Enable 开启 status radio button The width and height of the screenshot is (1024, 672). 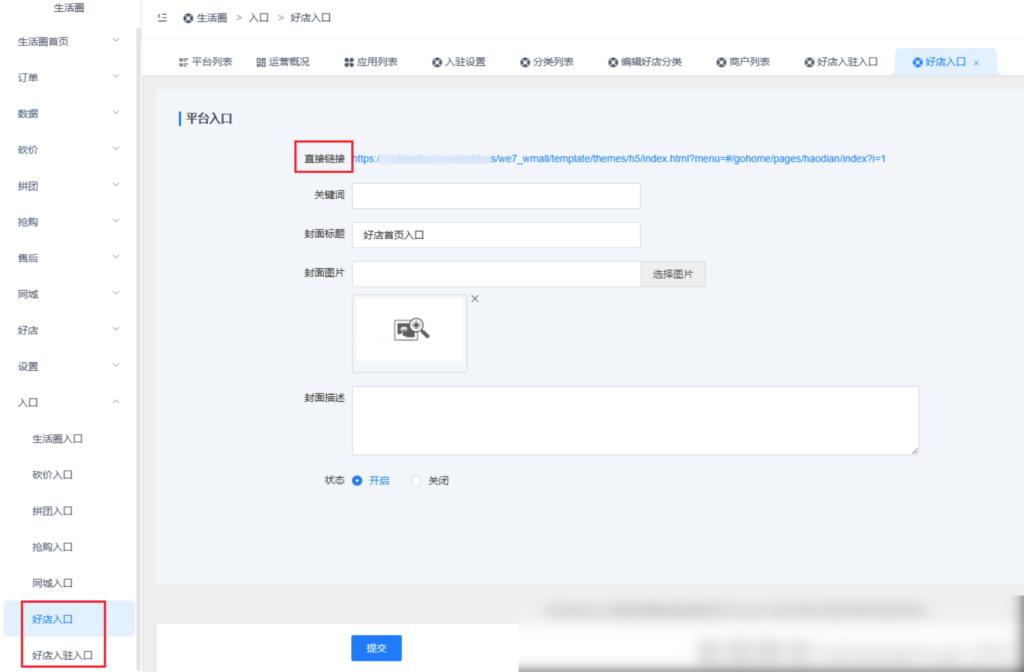coord(358,480)
